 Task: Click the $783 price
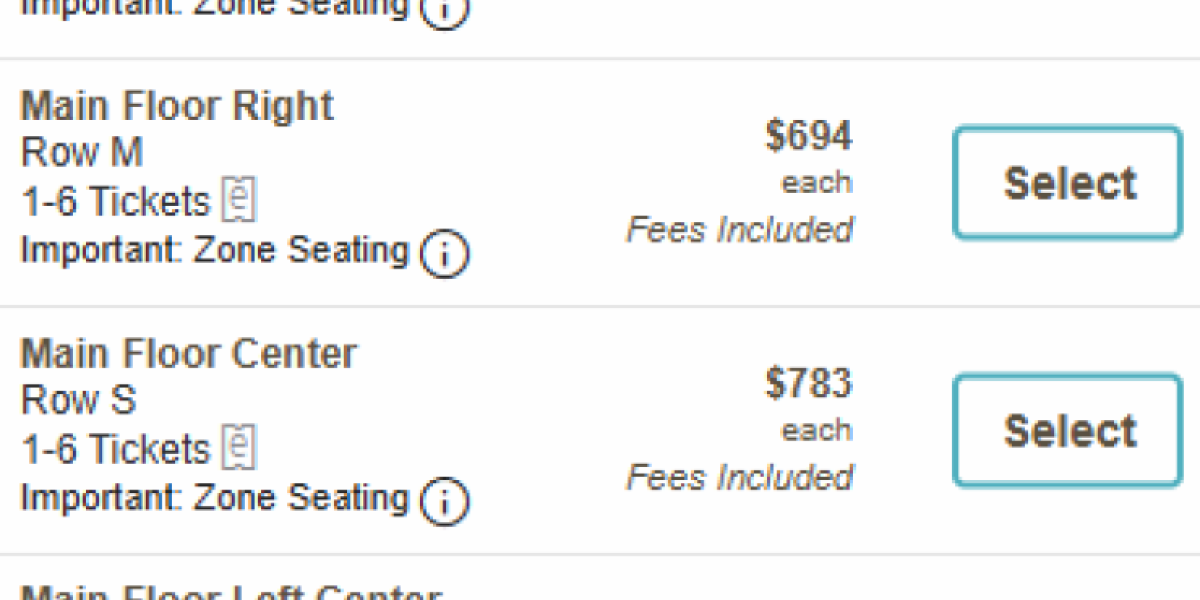(x=809, y=384)
